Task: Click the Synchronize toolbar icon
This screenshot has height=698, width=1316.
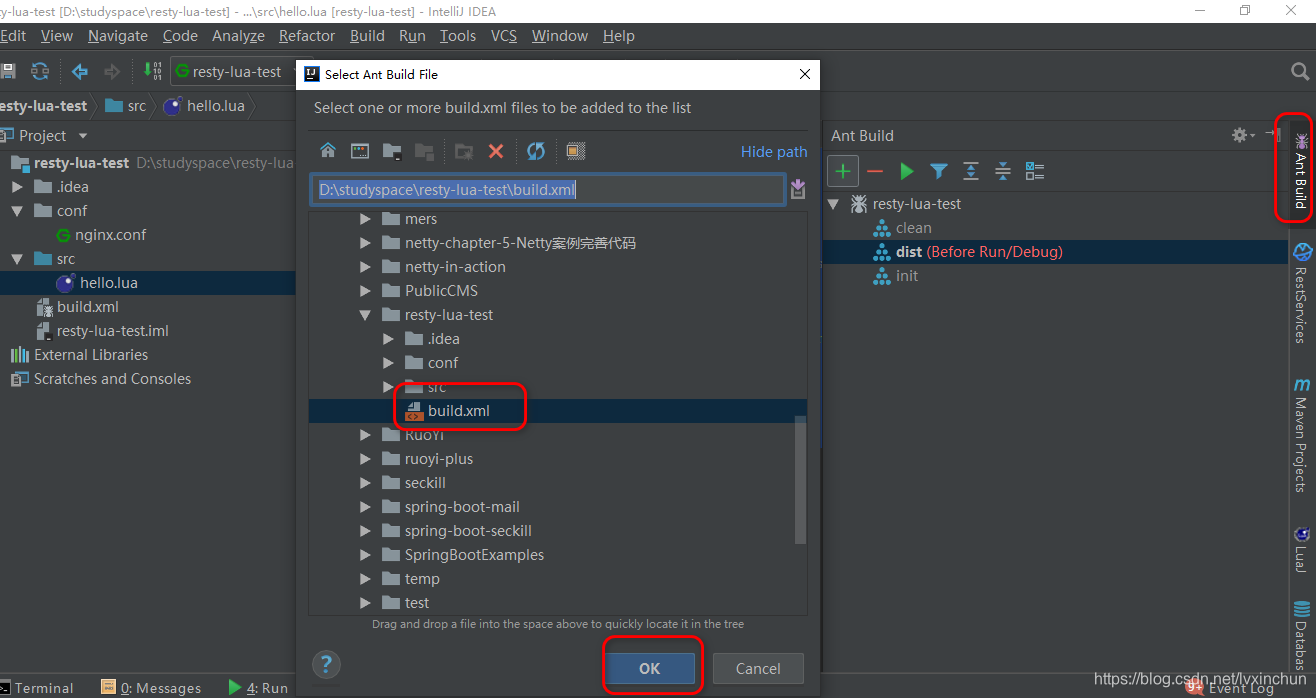Action: click(40, 71)
